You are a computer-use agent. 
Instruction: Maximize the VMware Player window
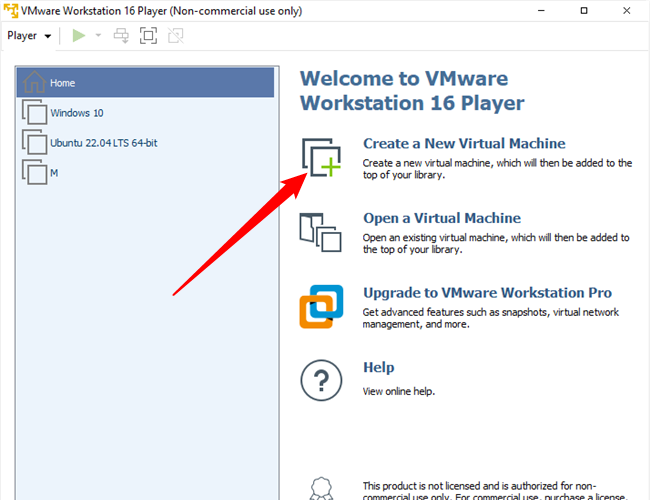584,11
